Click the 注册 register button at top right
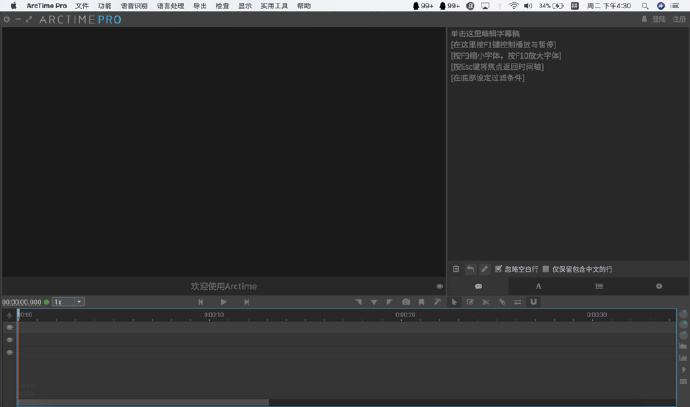690x407 pixels. 679,19
